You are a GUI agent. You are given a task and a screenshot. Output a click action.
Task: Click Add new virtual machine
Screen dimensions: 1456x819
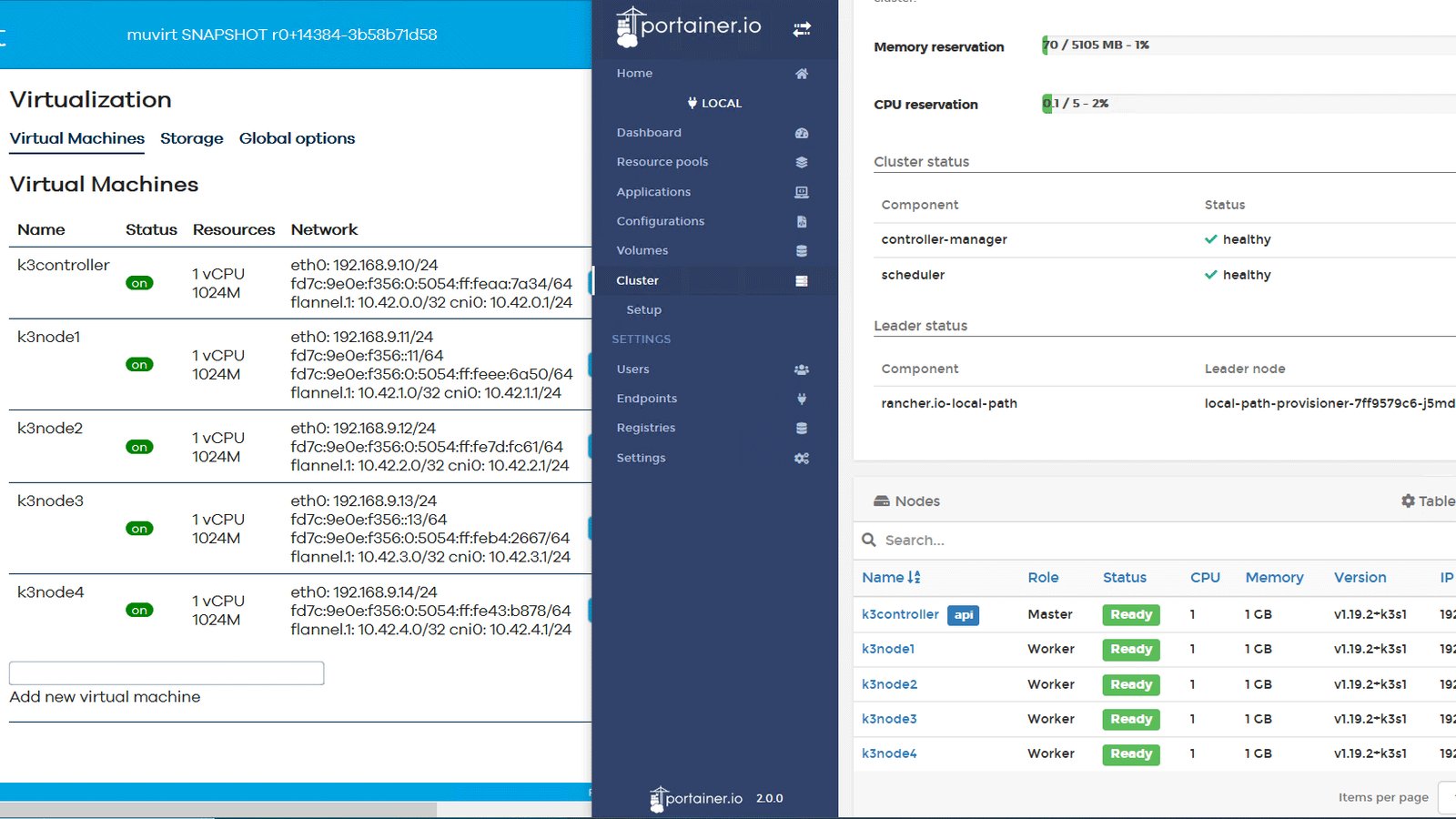[105, 697]
